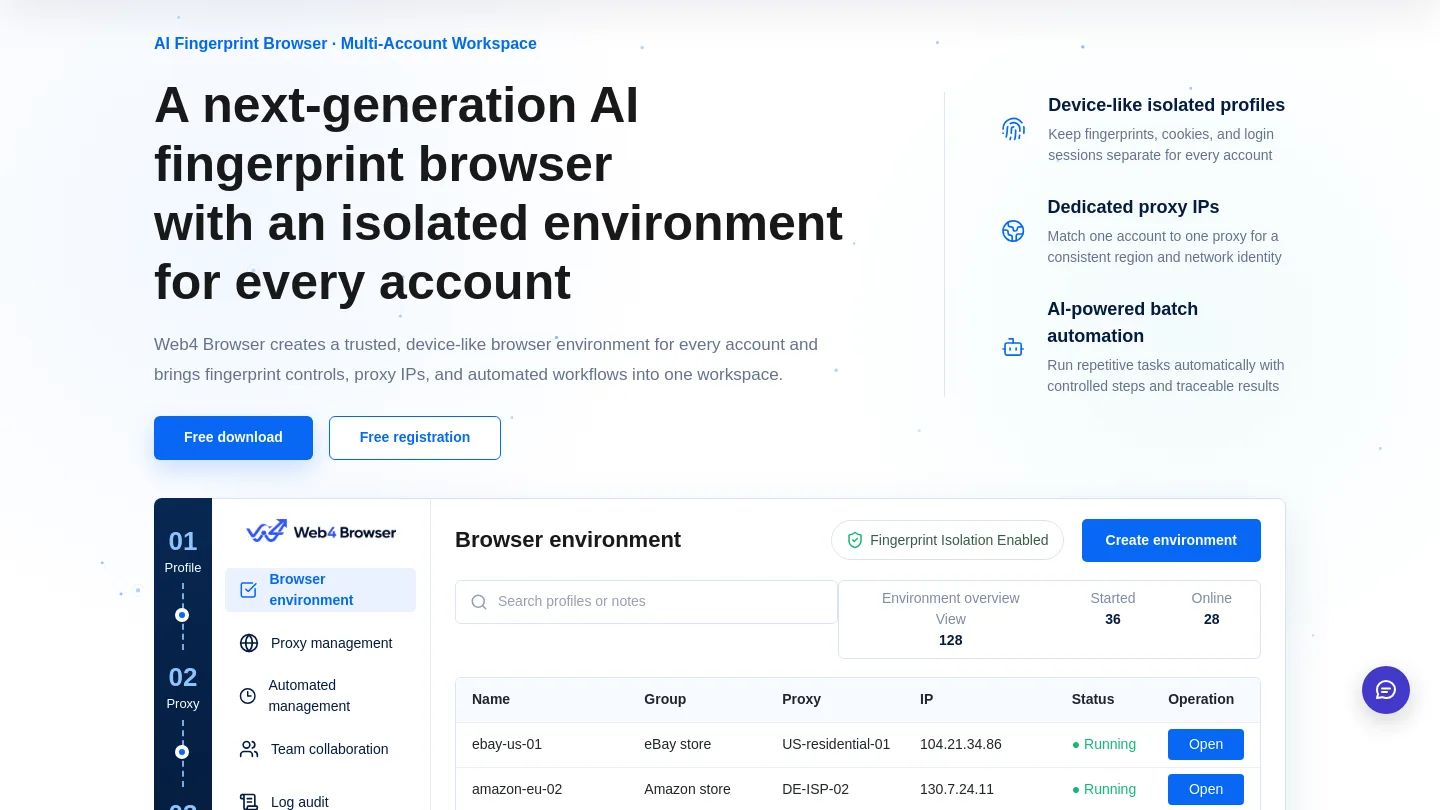Click the fingerprint icon beside isolated profiles
Image resolution: width=1440 pixels, height=810 pixels.
1014,129
